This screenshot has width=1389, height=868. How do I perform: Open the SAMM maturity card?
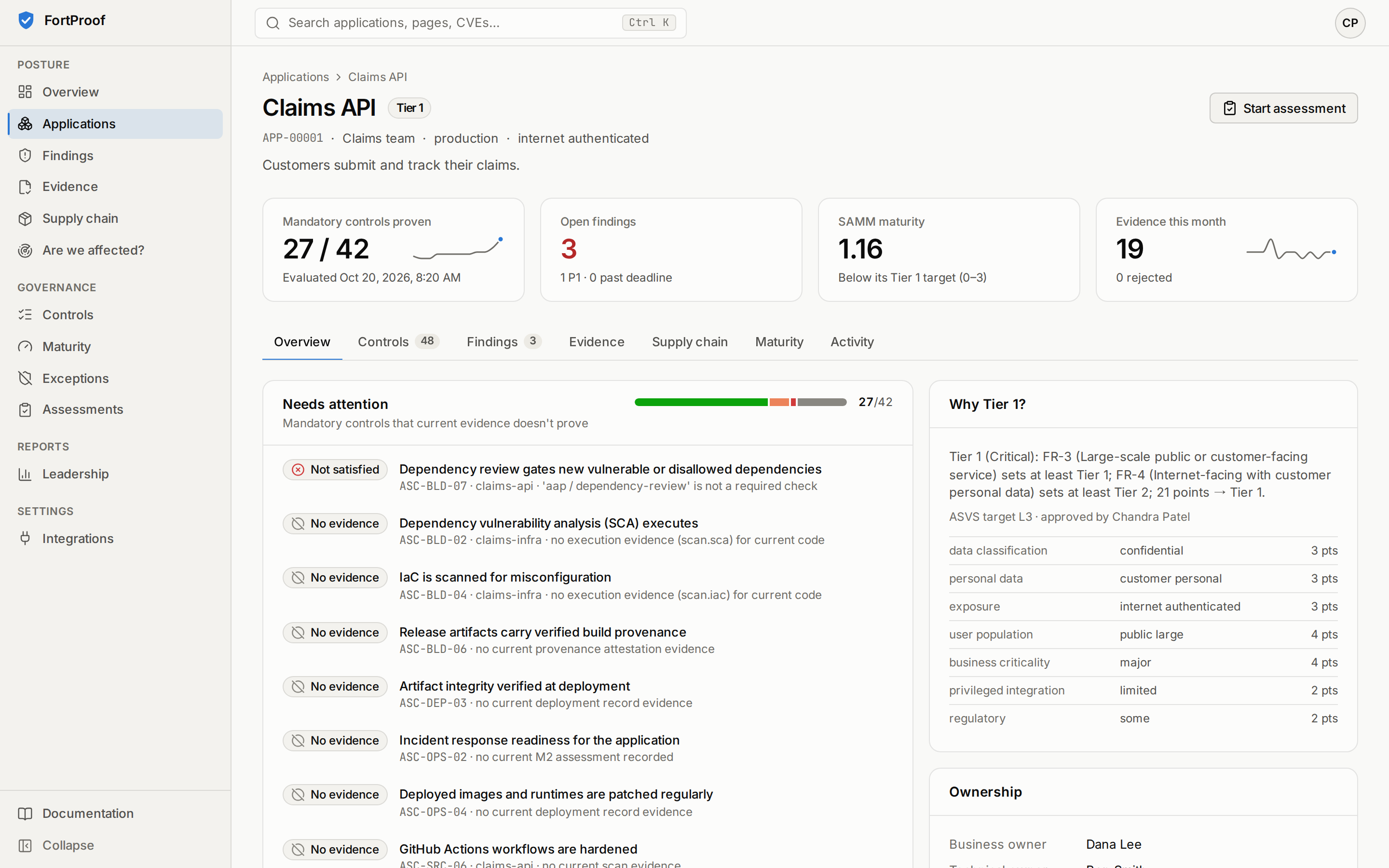coord(949,250)
